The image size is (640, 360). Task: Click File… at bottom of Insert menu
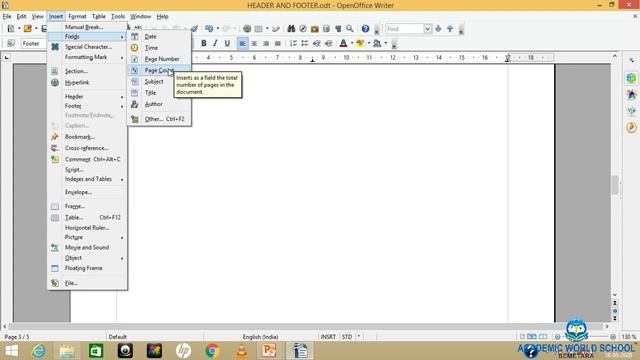point(87,283)
